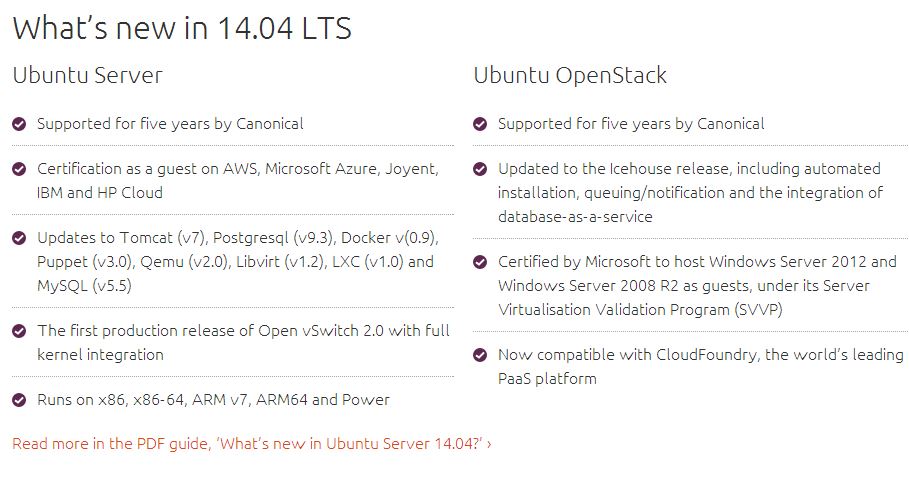Click checkmark icon next to Icehouse release item
Screen dimensions: 909x491
coord(480,169)
